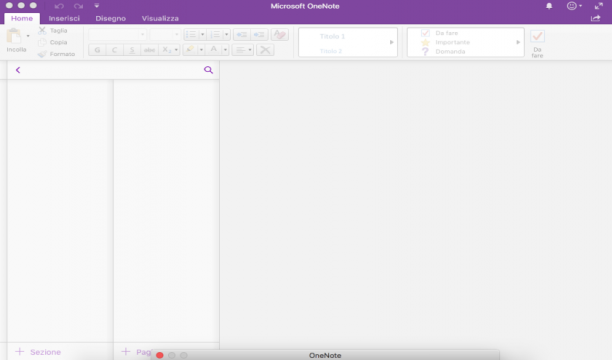Viewport: 612px width, 360px height.
Task: Open notifications bell icon
Action: point(549,6)
